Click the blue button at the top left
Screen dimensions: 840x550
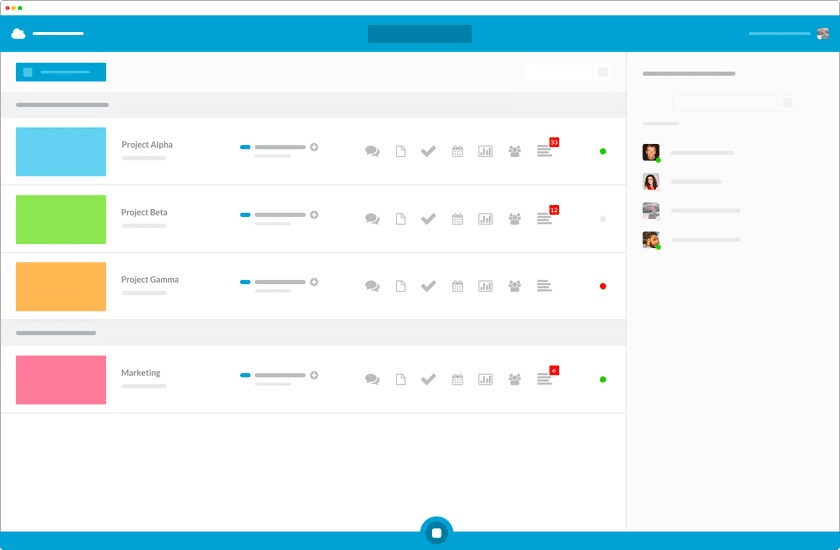(x=60, y=72)
